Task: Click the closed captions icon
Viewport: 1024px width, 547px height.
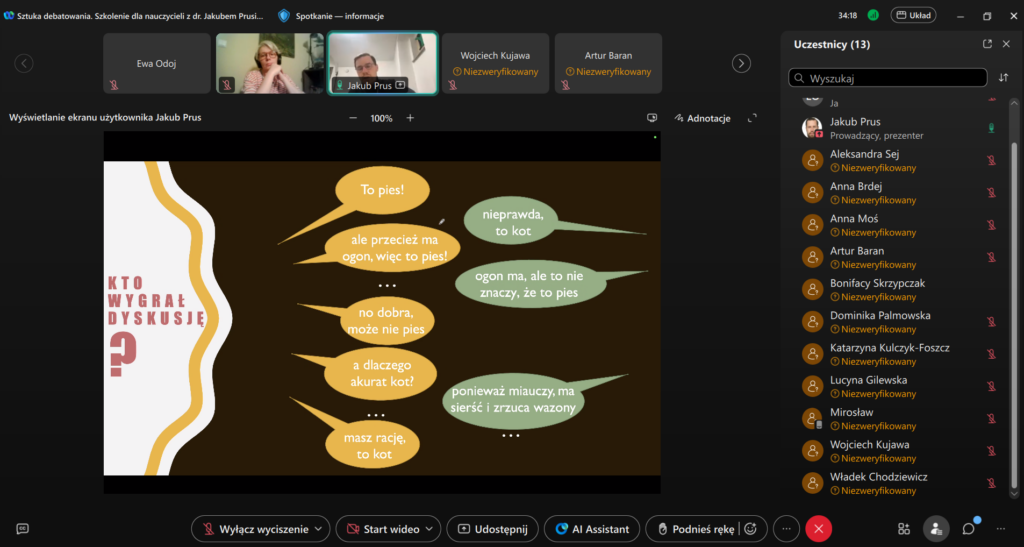Action: 22,529
